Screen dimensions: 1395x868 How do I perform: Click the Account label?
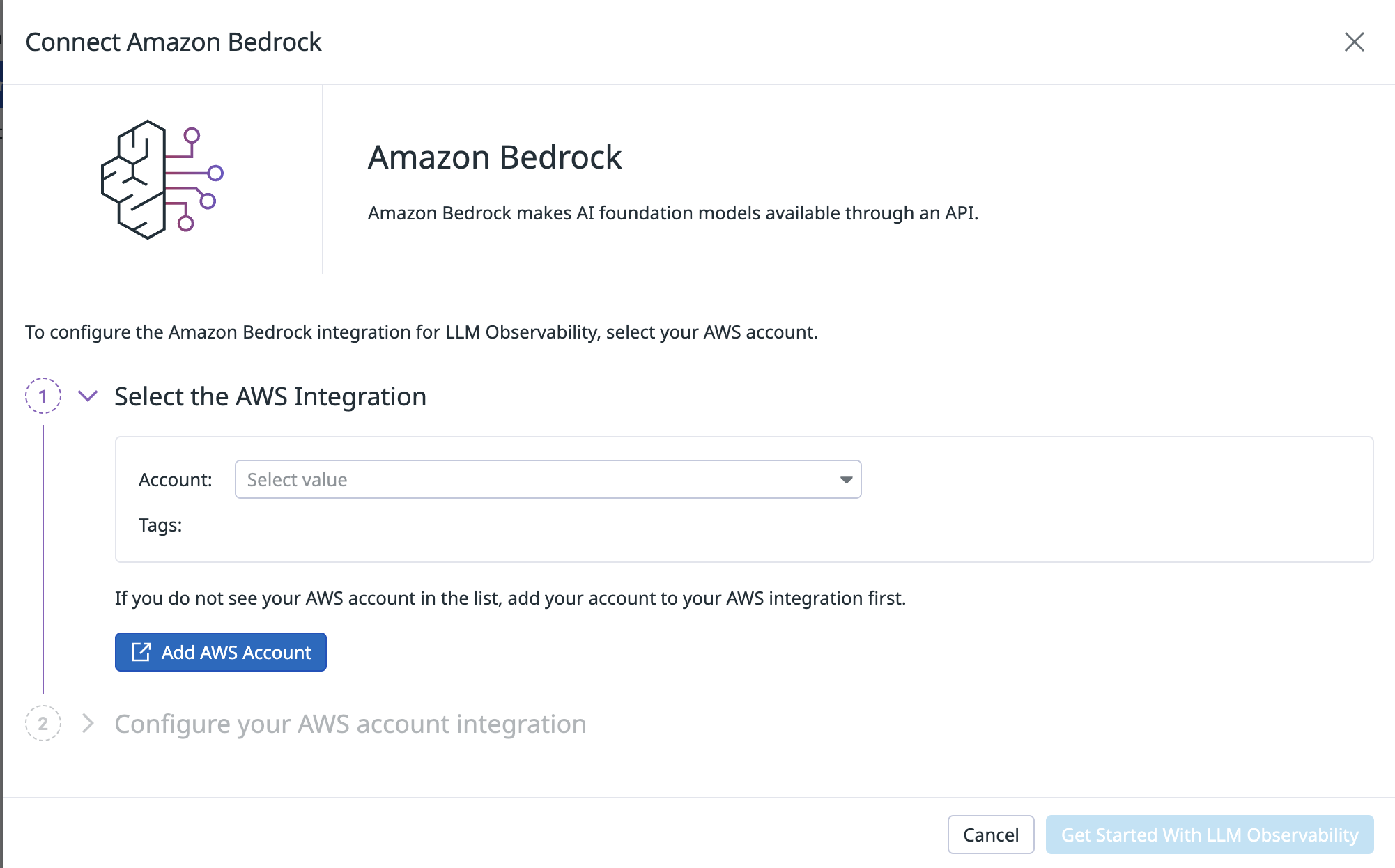pos(176,480)
